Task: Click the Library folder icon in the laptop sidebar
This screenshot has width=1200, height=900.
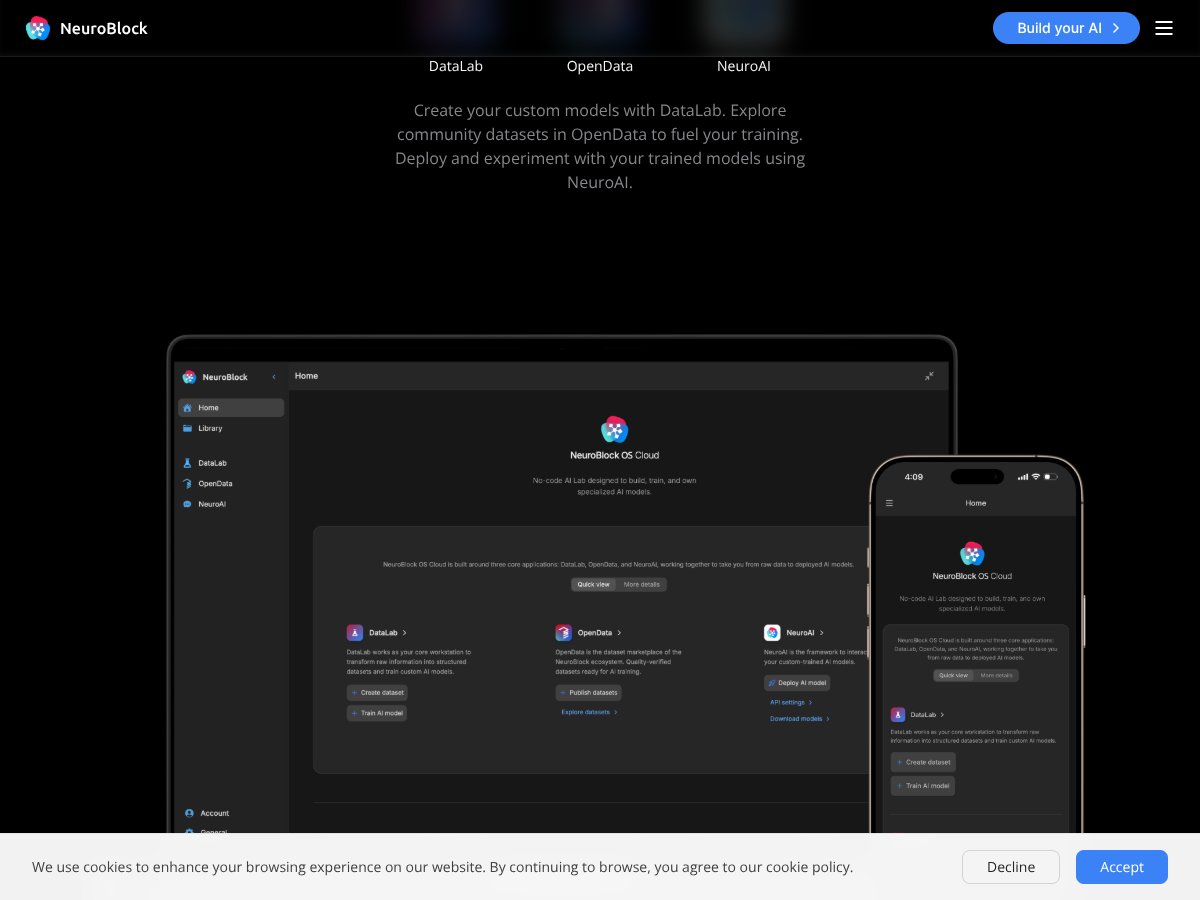Action: tap(188, 428)
